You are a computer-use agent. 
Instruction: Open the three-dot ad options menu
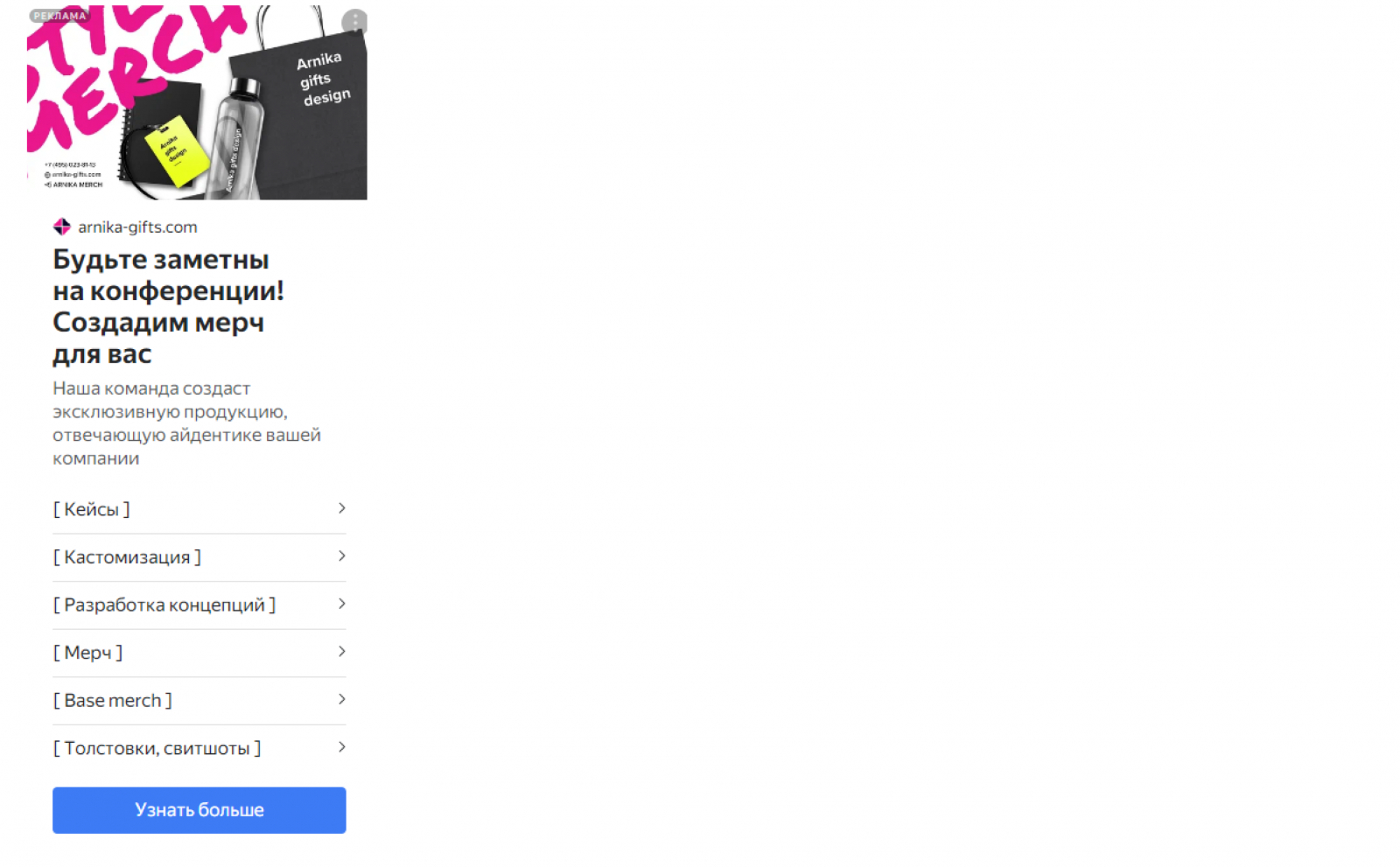pos(354,21)
